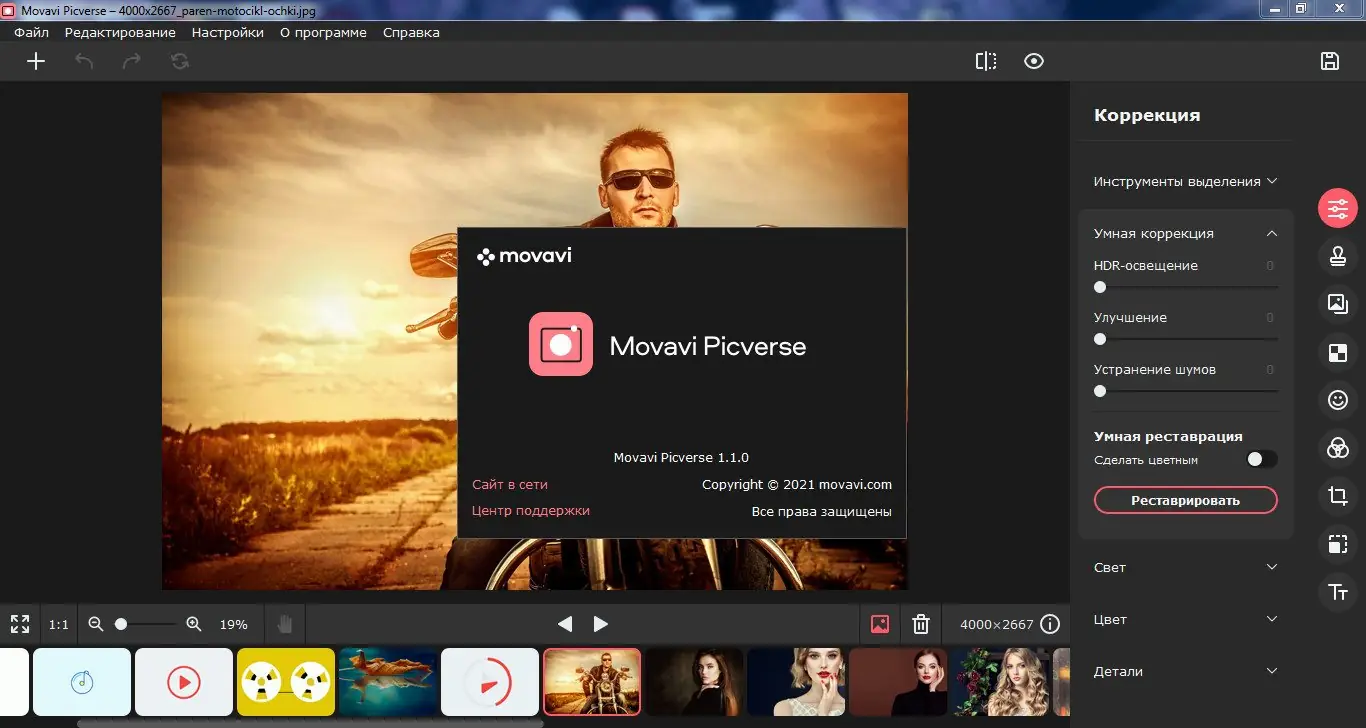Click the Центр поддержки link
The height and width of the screenshot is (728, 1366).
tap(531, 511)
